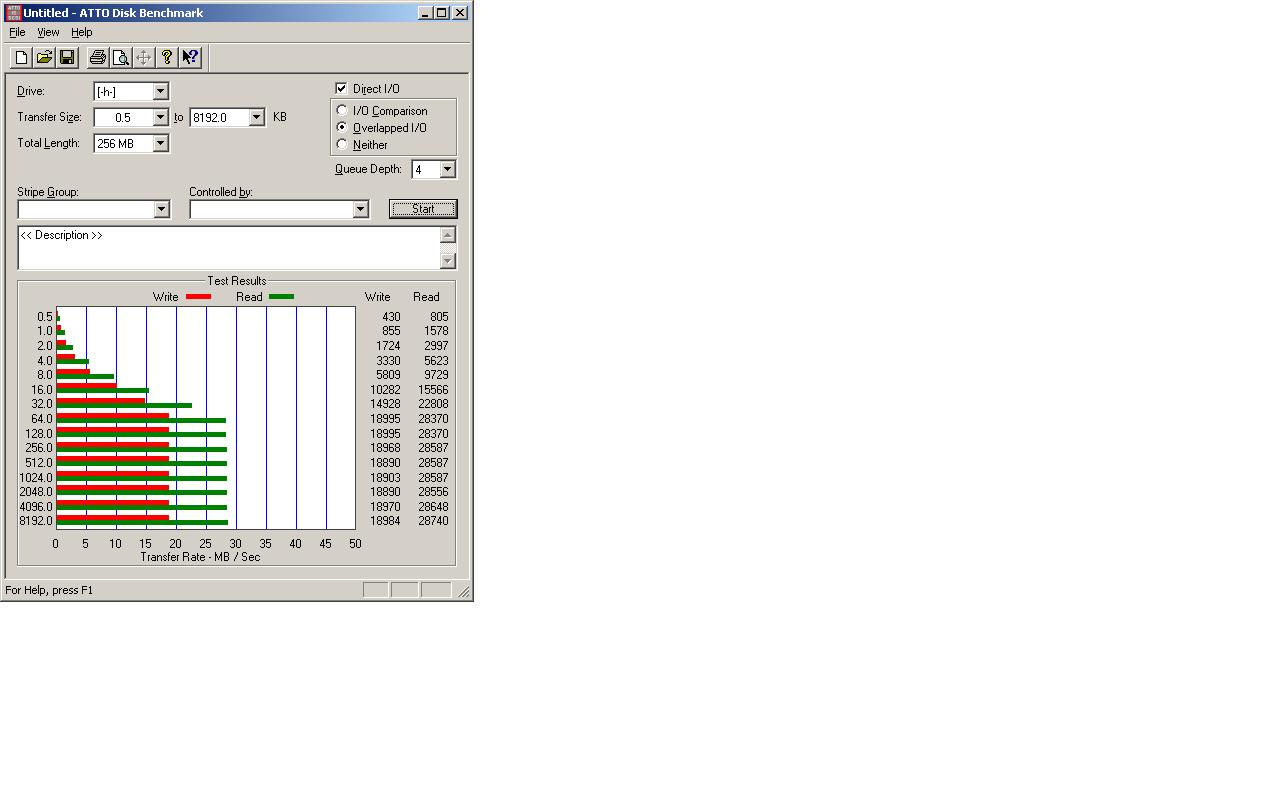Image resolution: width=1280 pixels, height=800 pixels.
Task: Click the question mark About icon
Action: click(166, 58)
